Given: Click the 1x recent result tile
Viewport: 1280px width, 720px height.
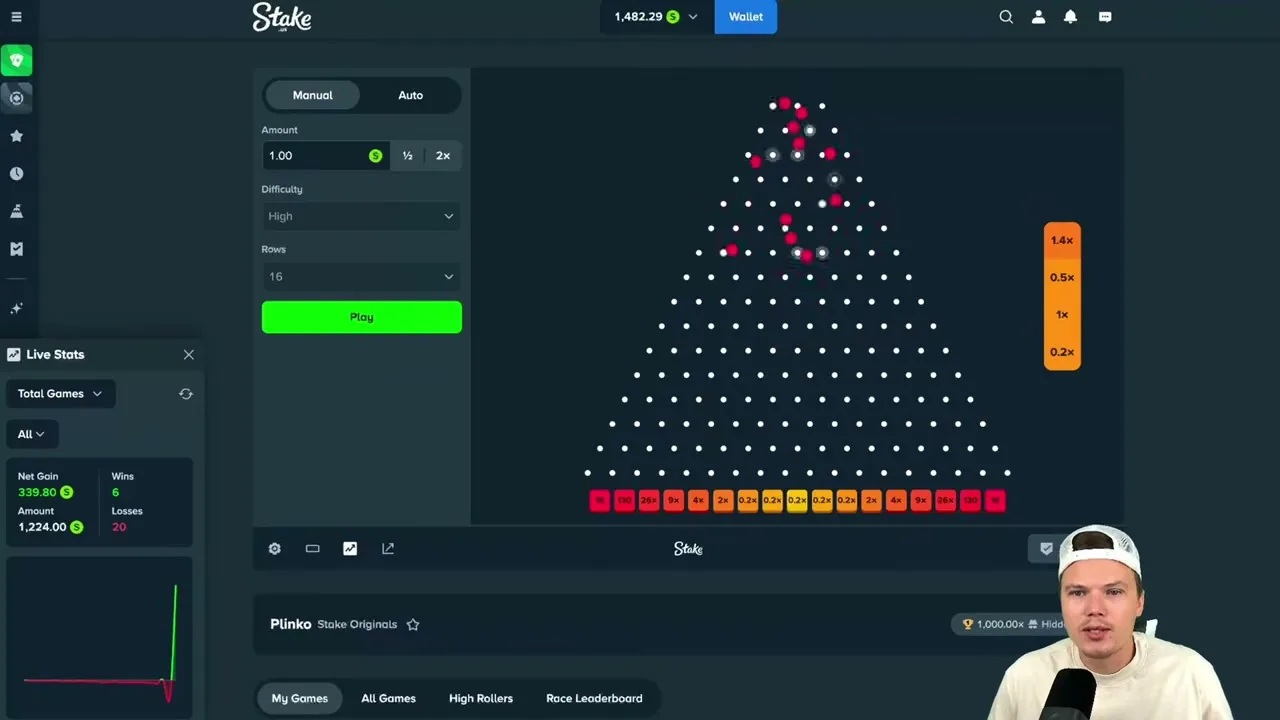Looking at the screenshot, I should pyautogui.click(x=1062, y=315).
